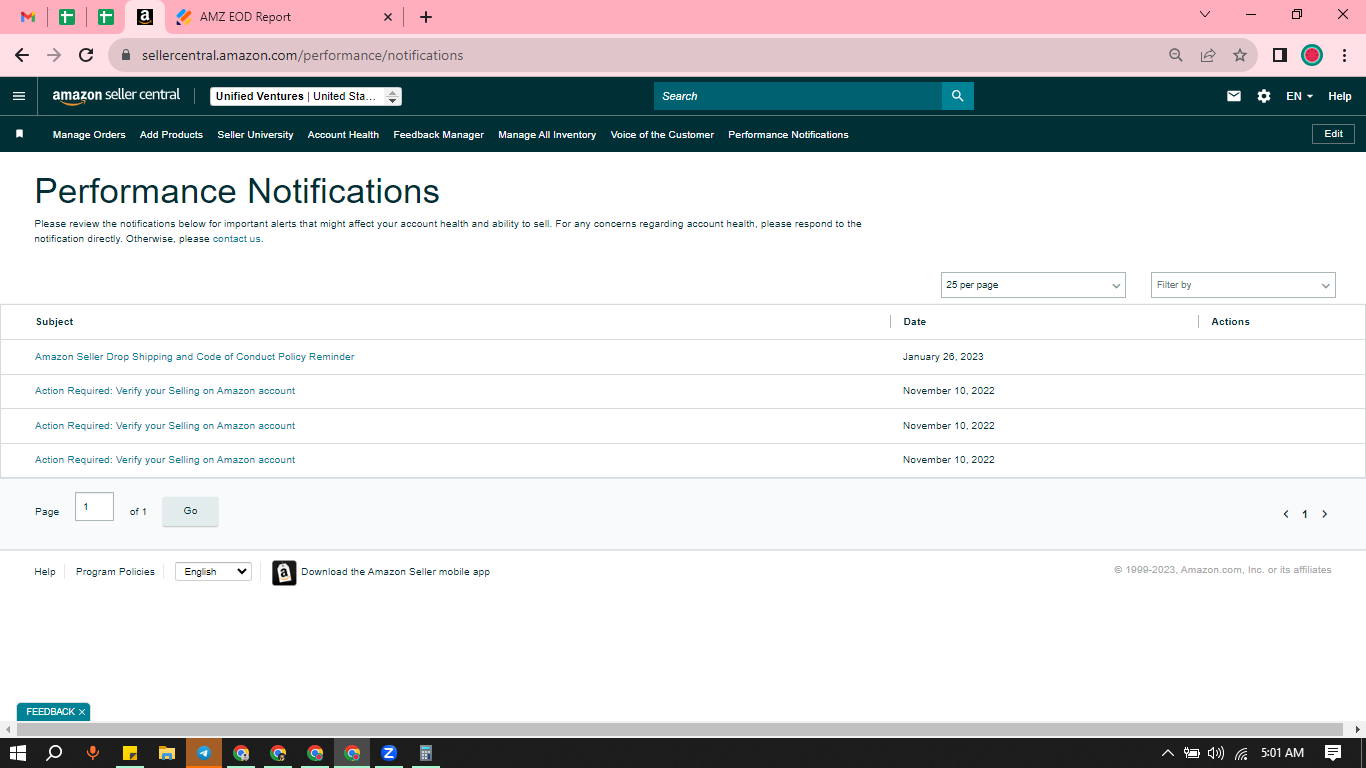Focus the page number input box

[x=94, y=507]
